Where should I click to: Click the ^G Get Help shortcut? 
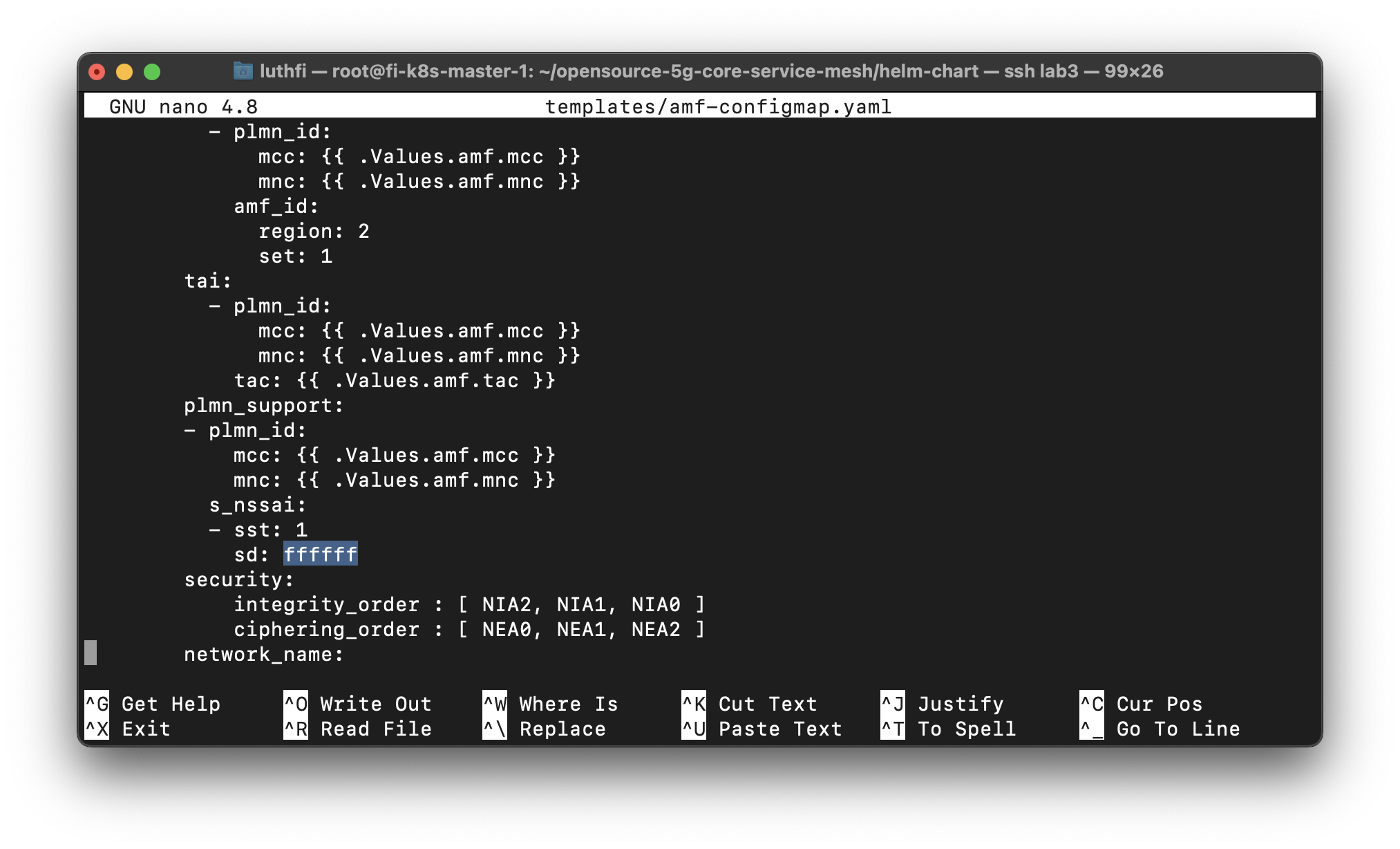tap(153, 704)
